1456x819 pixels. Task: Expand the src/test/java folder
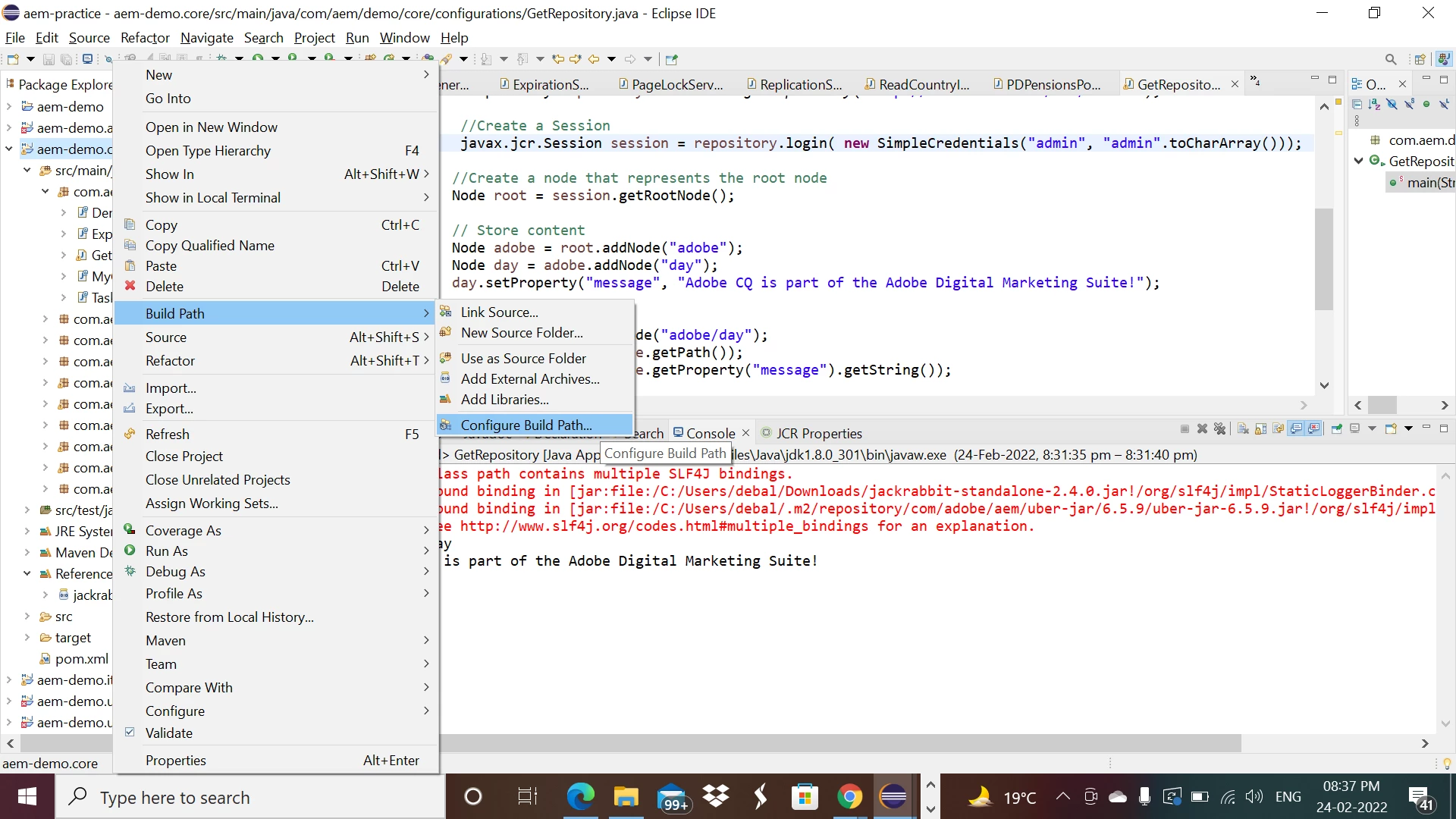27,510
